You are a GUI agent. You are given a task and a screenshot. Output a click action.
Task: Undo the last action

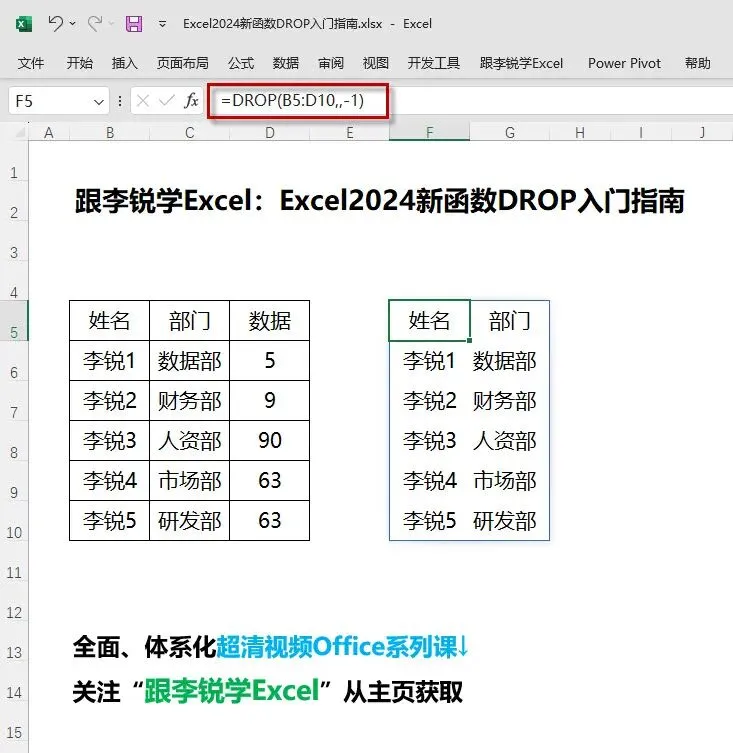pyautogui.click(x=56, y=23)
